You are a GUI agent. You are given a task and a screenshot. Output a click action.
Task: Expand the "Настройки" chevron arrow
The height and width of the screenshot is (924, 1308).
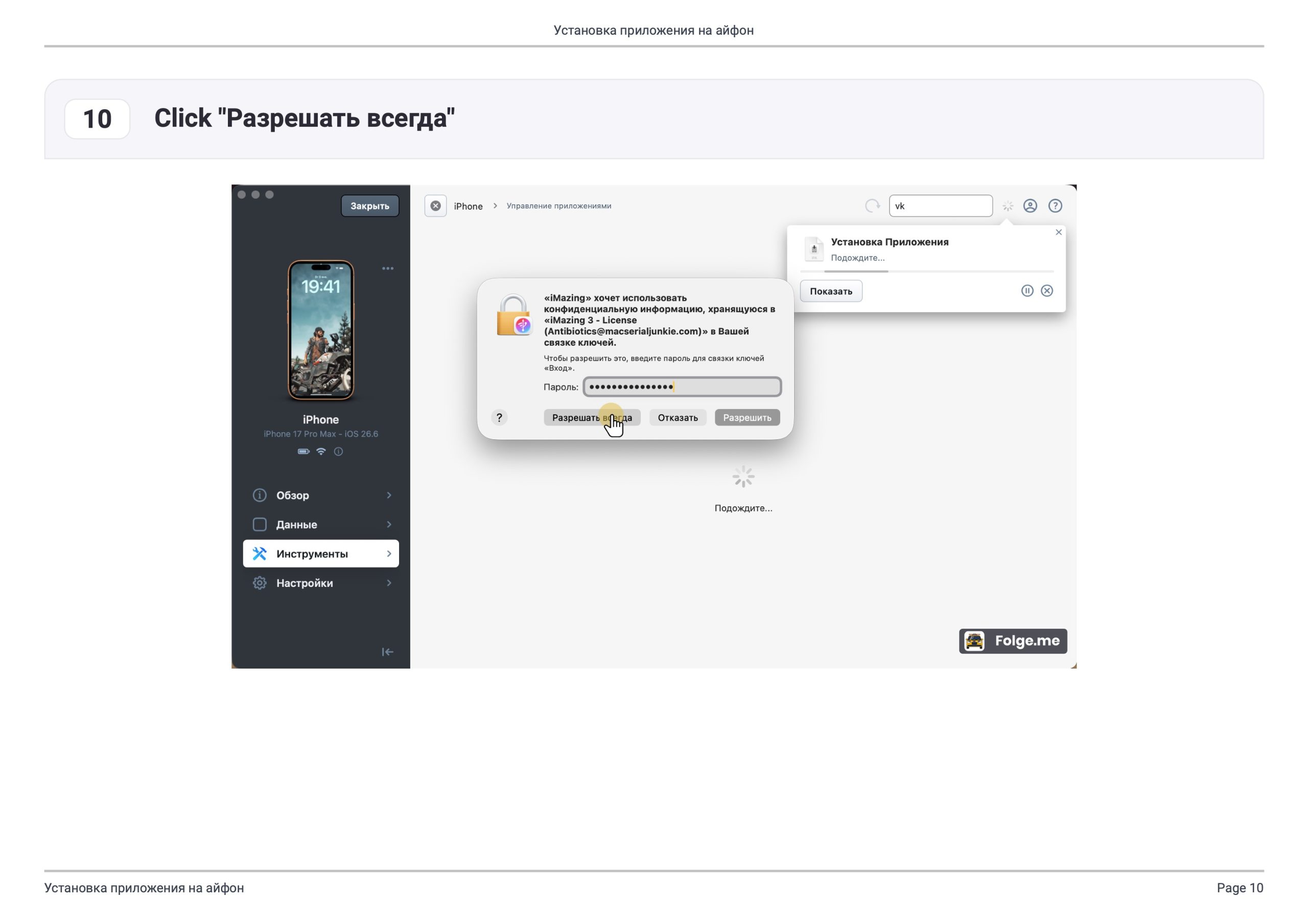tap(389, 583)
